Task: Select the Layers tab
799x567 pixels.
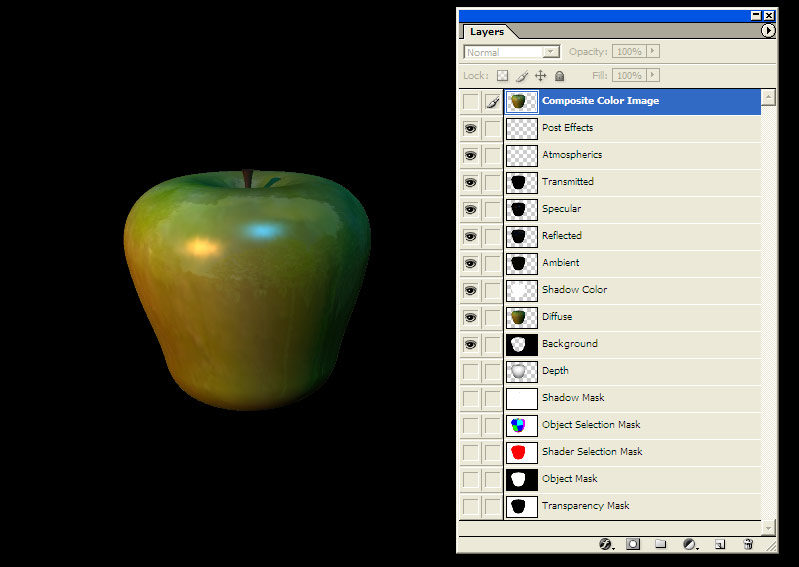Action: pyautogui.click(x=487, y=32)
